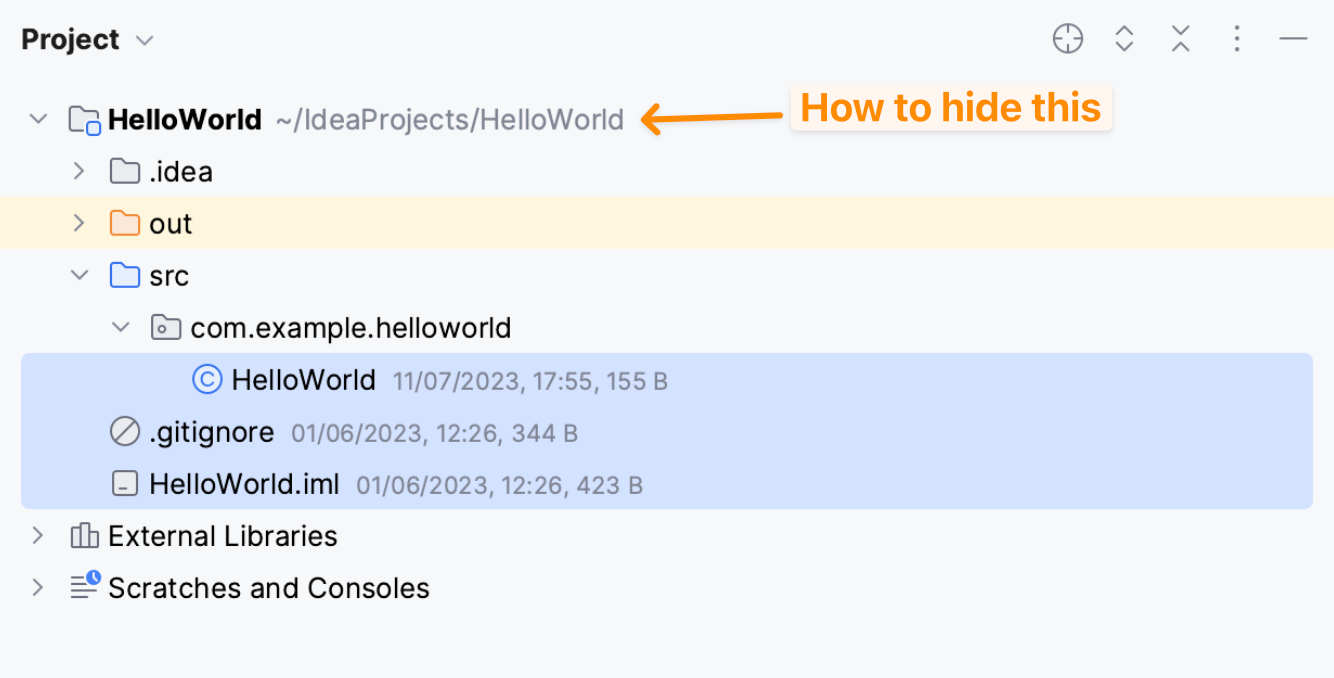The width and height of the screenshot is (1334, 678).
Task: Open the Project view dropdown
Action: click(145, 41)
